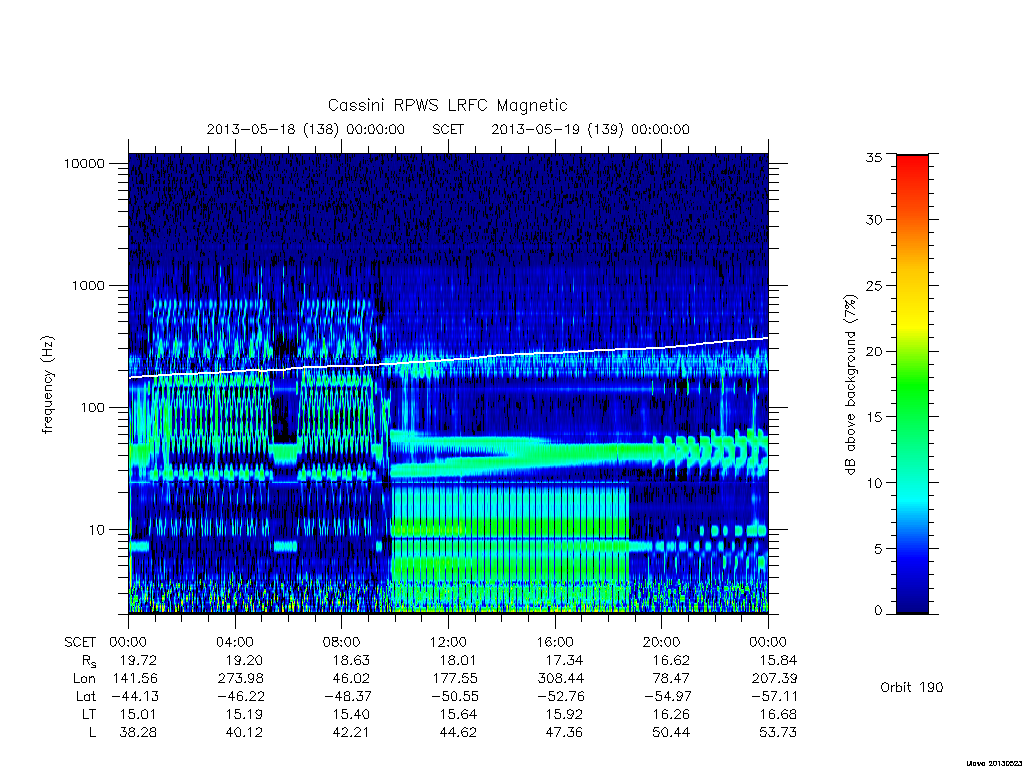Click the red top of the colorbar
Viewport: 1024px width, 768px height.
pos(912,165)
